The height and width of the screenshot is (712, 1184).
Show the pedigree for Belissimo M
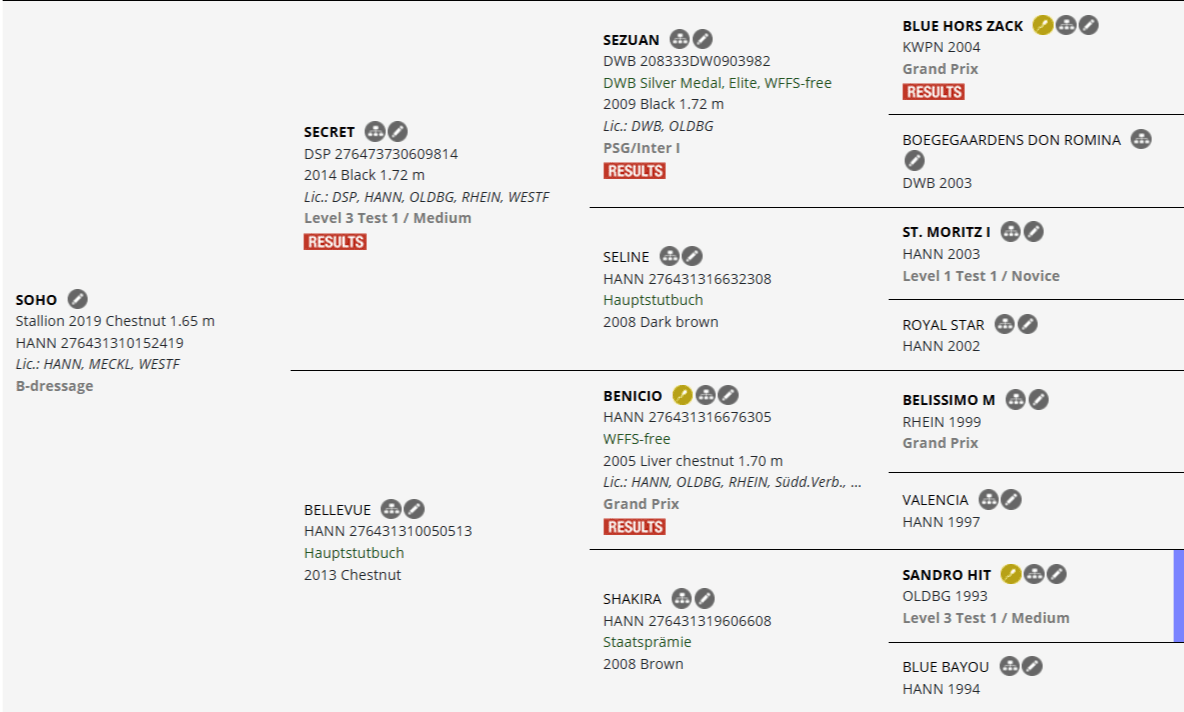[x=1016, y=399]
